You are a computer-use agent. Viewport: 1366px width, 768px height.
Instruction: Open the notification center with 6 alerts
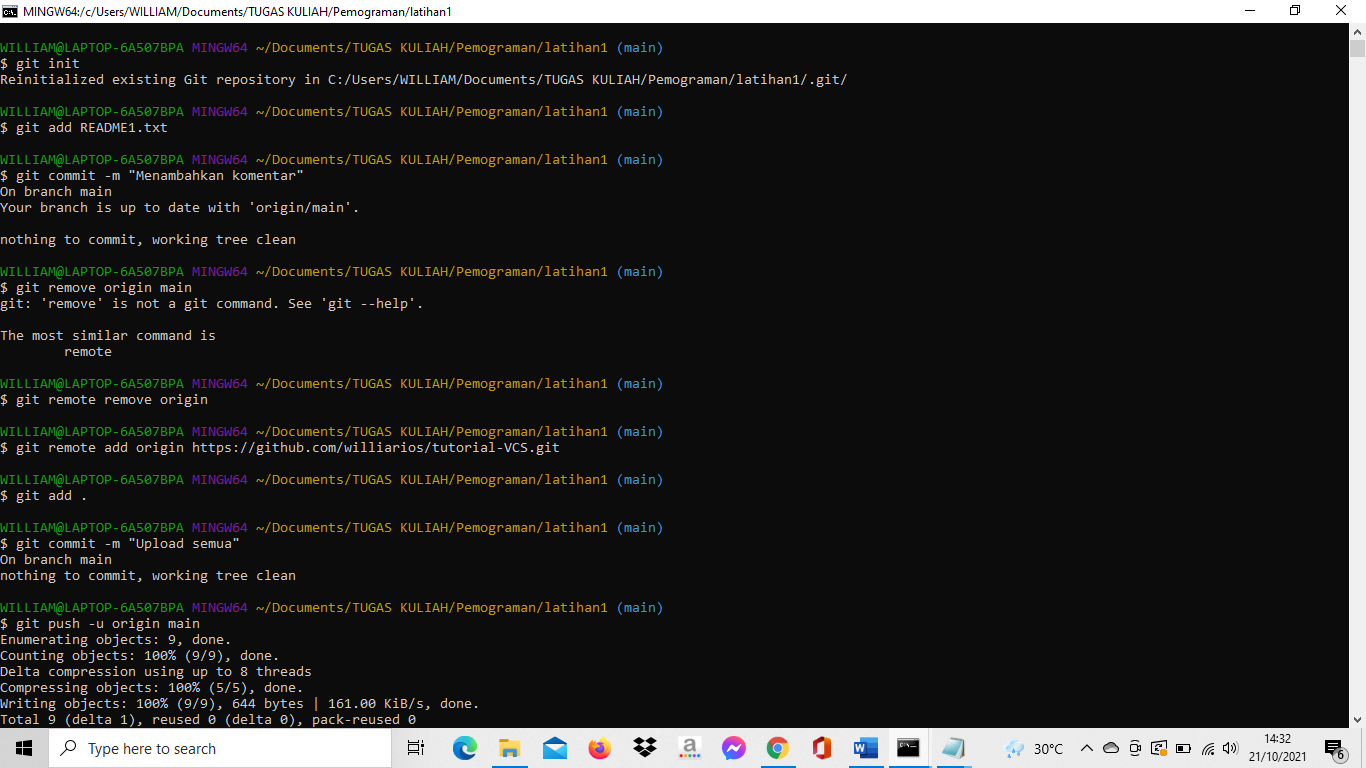1335,748
